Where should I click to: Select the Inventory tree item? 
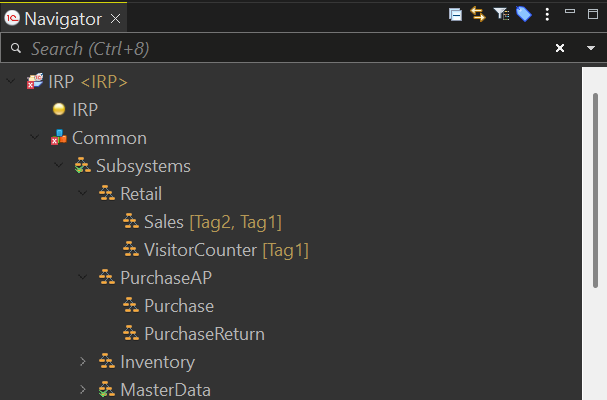pos(158,362)
